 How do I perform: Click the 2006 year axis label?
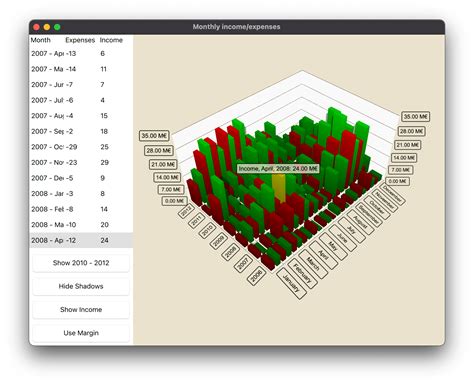point(256,276)
